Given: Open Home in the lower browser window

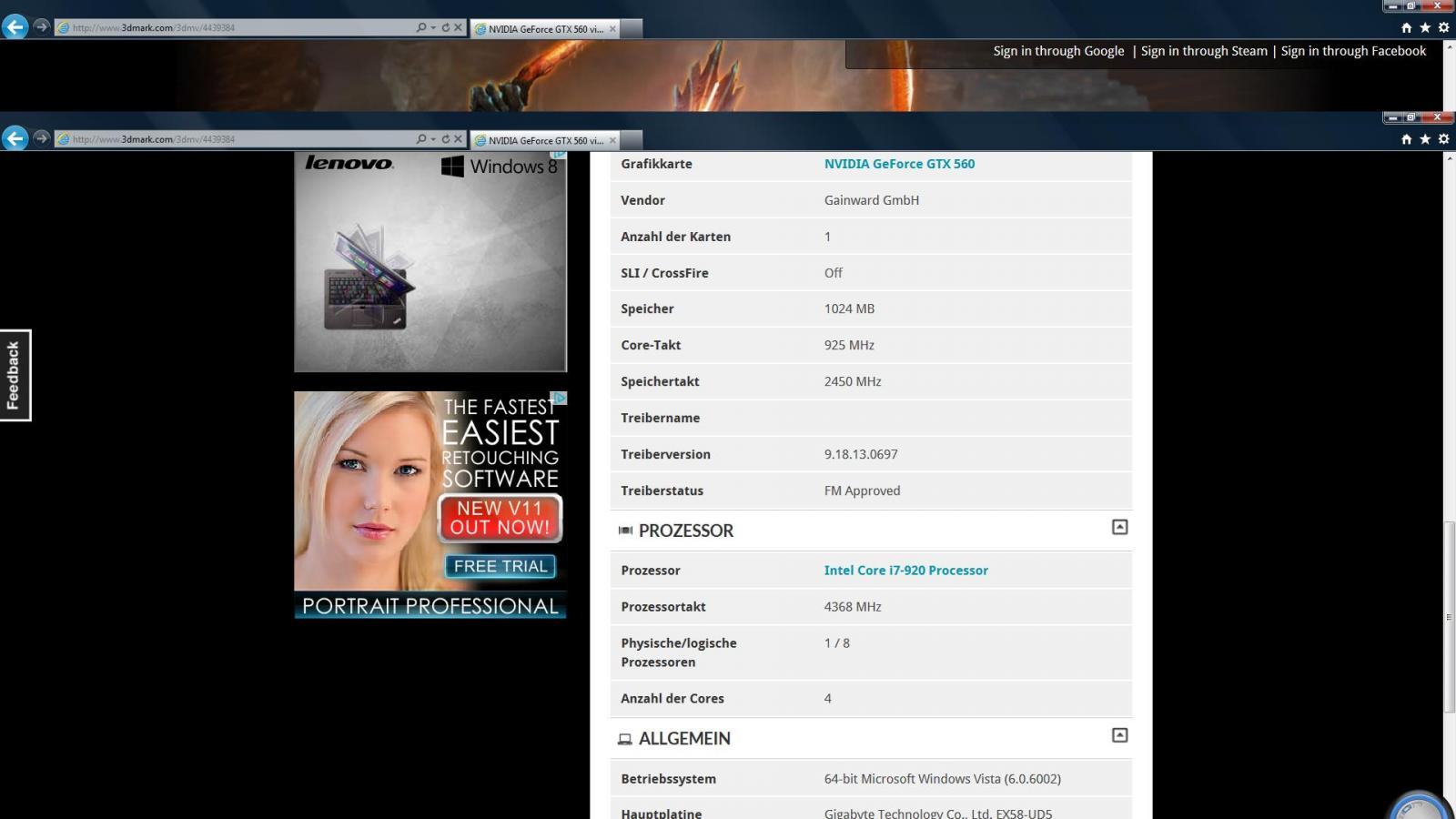Looking at the screenshot, I should [1407, 139].
